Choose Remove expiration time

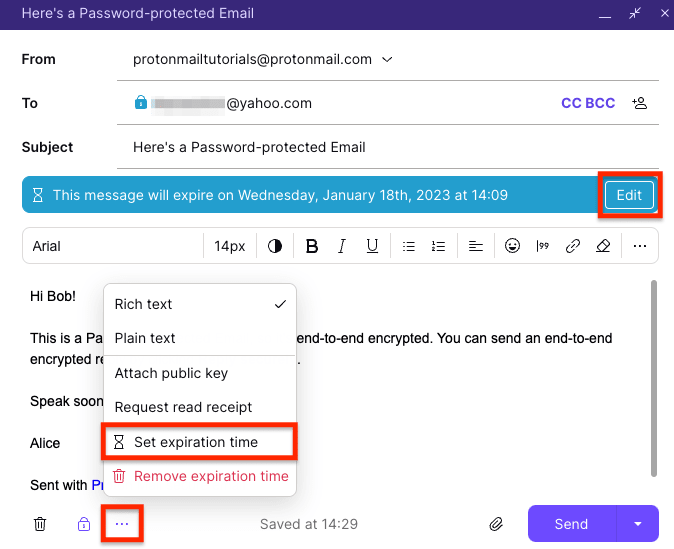tap(200, 476)
